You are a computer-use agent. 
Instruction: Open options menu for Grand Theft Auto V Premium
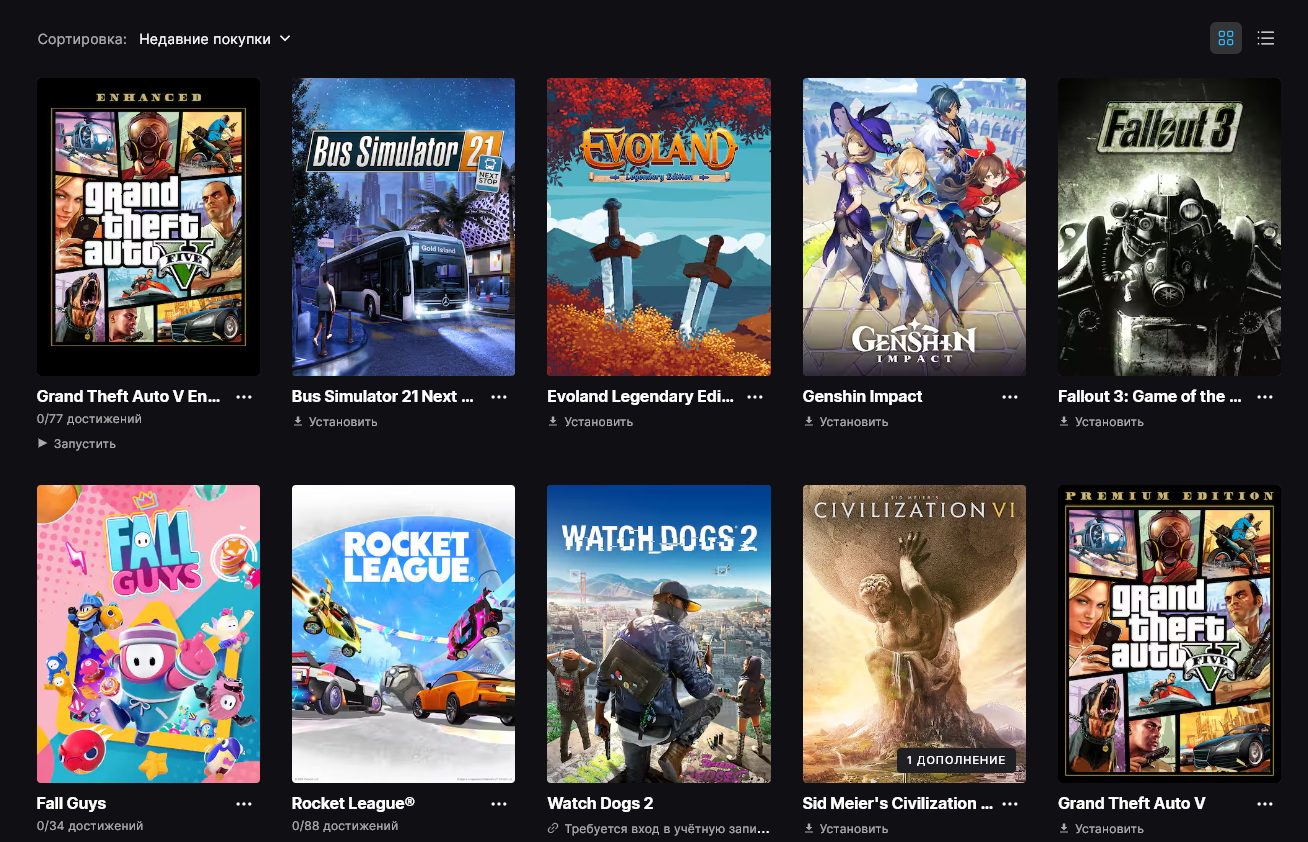coord(1265,804)
